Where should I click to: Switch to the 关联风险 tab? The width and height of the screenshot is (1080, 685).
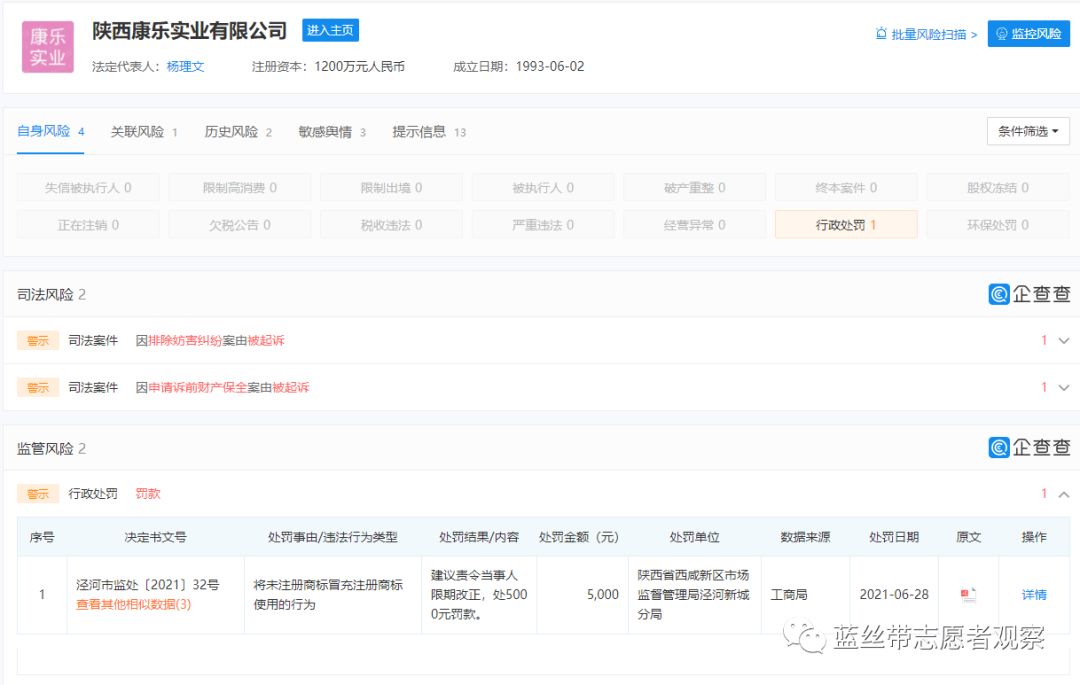point(139,131)
